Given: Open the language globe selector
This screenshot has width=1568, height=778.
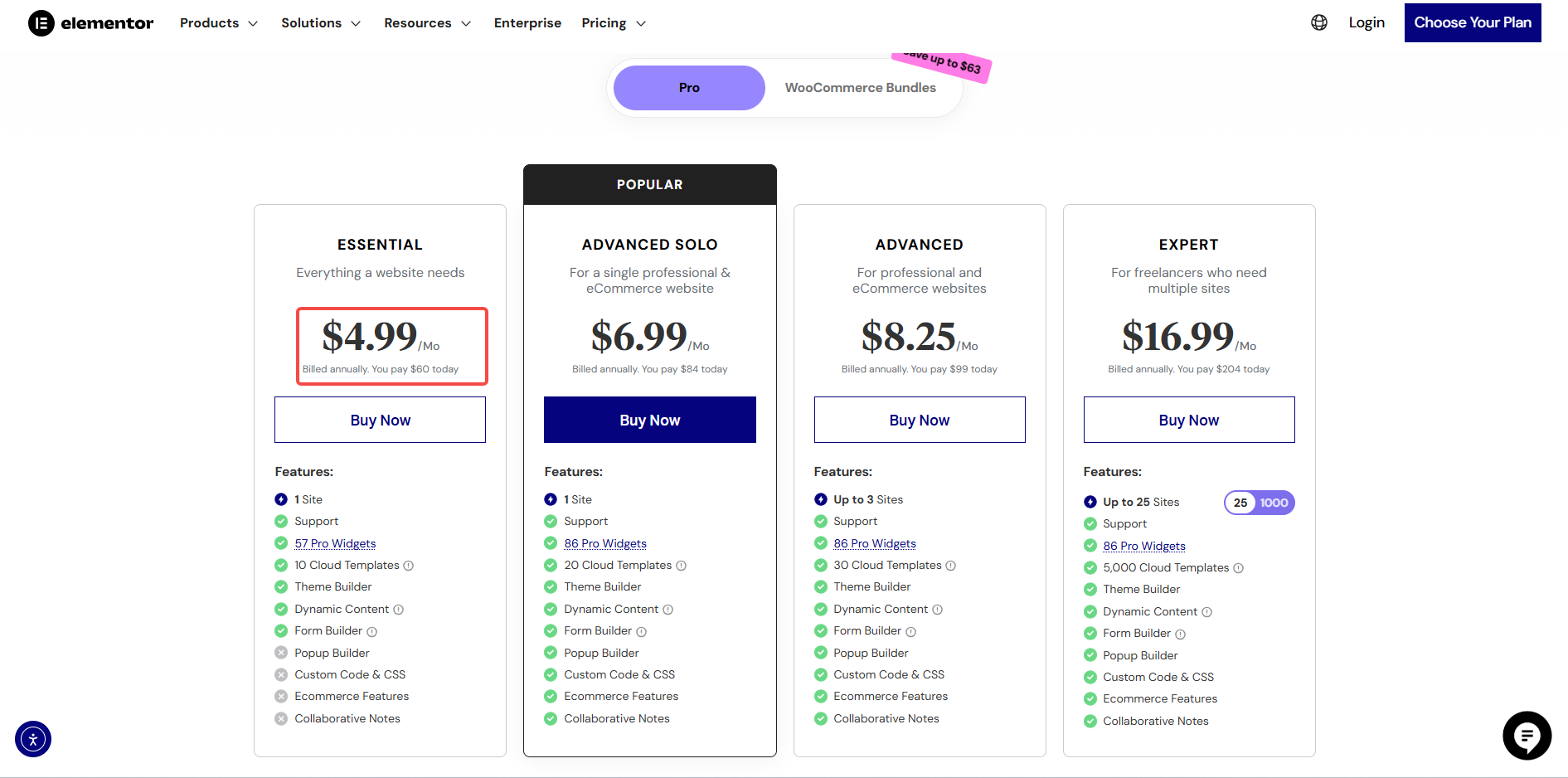Looking at the screenshot, I should (1318, 22).
